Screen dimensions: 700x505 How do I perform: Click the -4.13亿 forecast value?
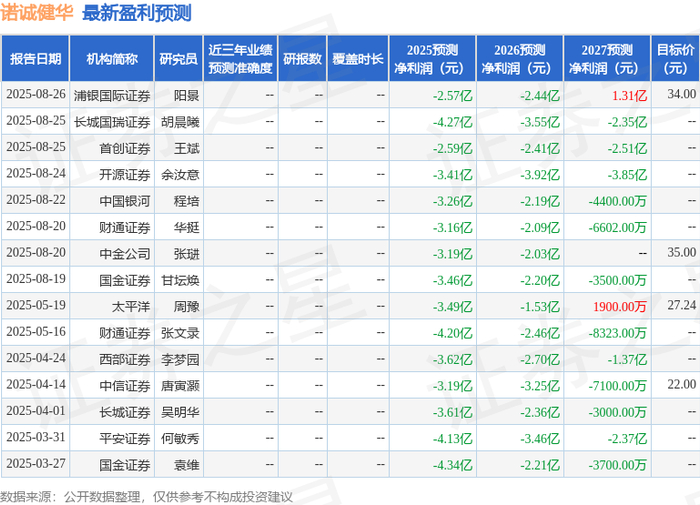click(452, 438)
